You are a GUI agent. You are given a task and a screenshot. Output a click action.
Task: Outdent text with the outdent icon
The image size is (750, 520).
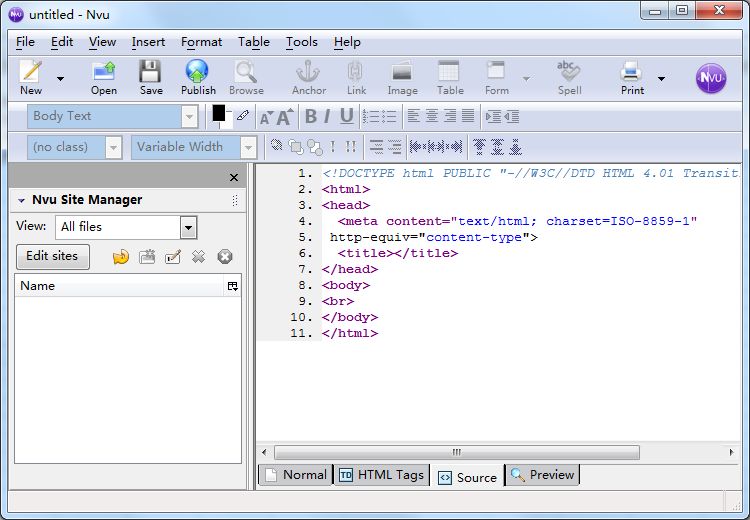pyautogui.click(x=511, y=116)
